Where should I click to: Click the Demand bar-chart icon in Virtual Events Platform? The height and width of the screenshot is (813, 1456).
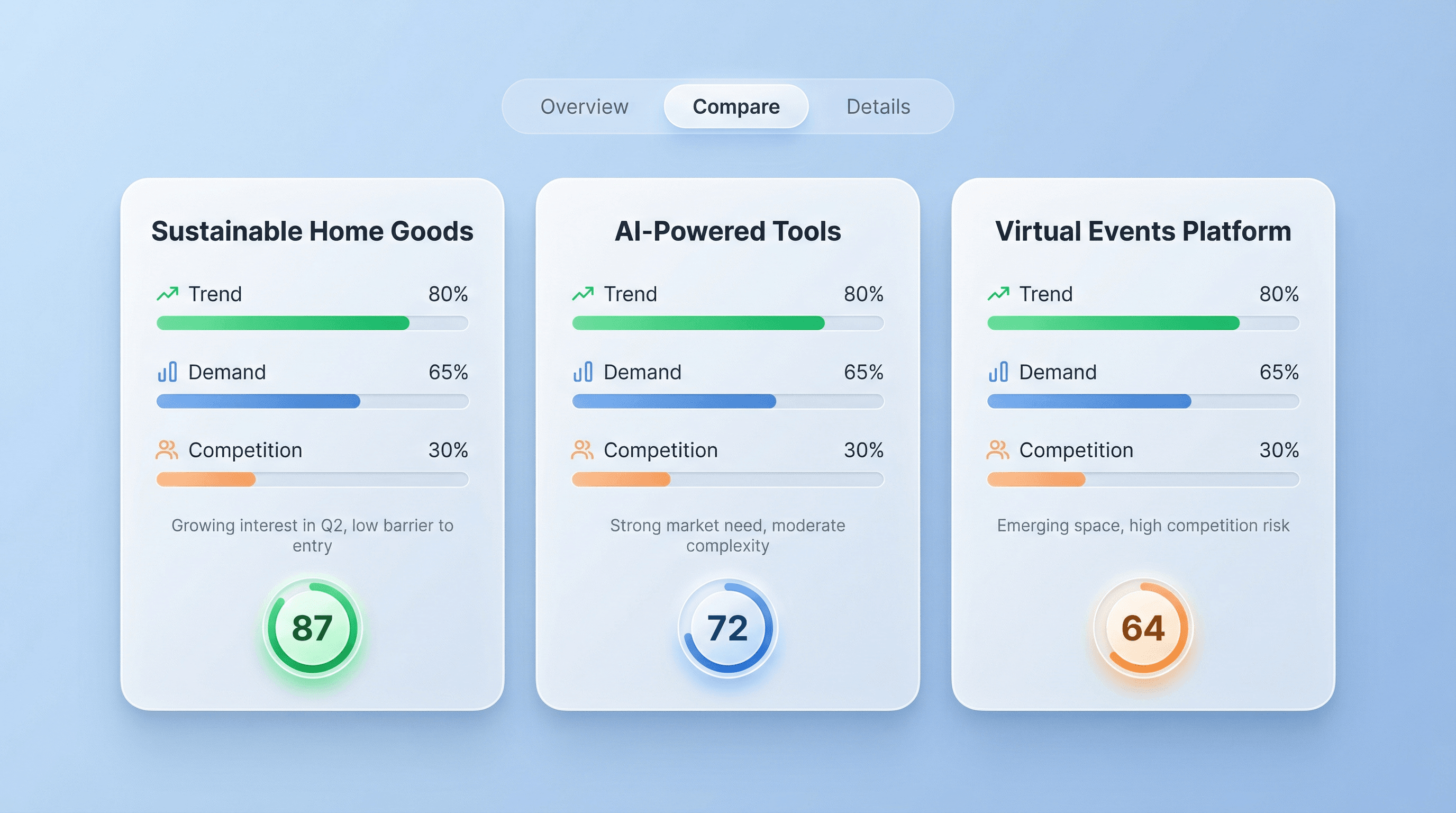pyautogui.click(x=998, y=372)
